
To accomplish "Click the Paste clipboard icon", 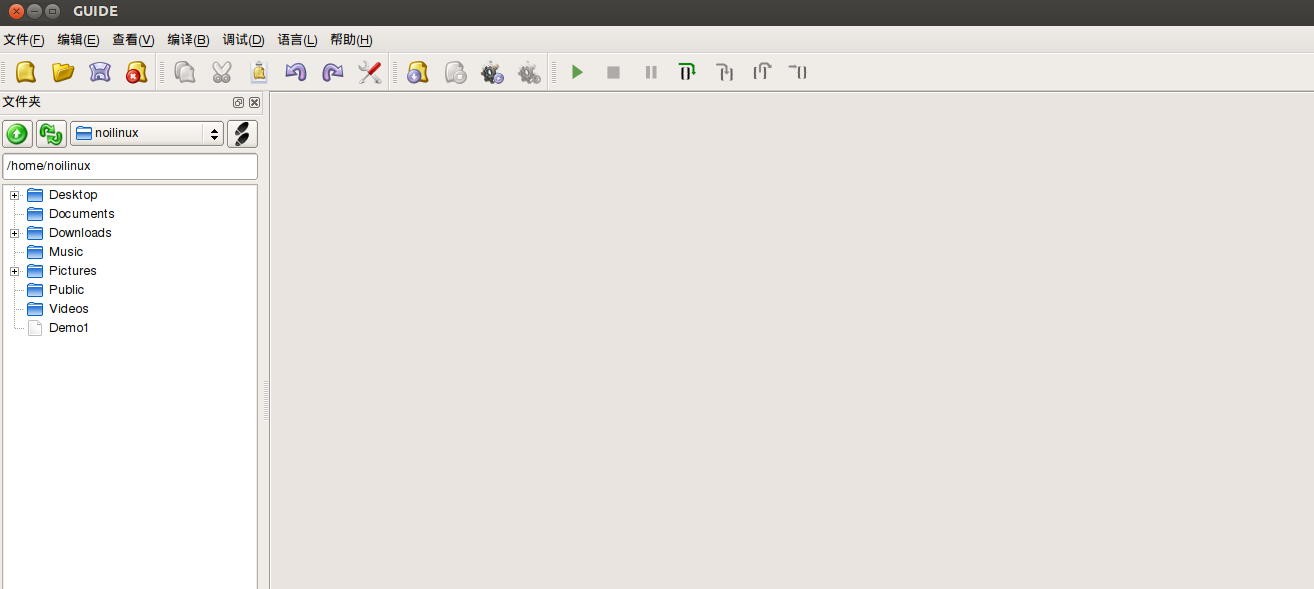I will [x=259, y=72].
